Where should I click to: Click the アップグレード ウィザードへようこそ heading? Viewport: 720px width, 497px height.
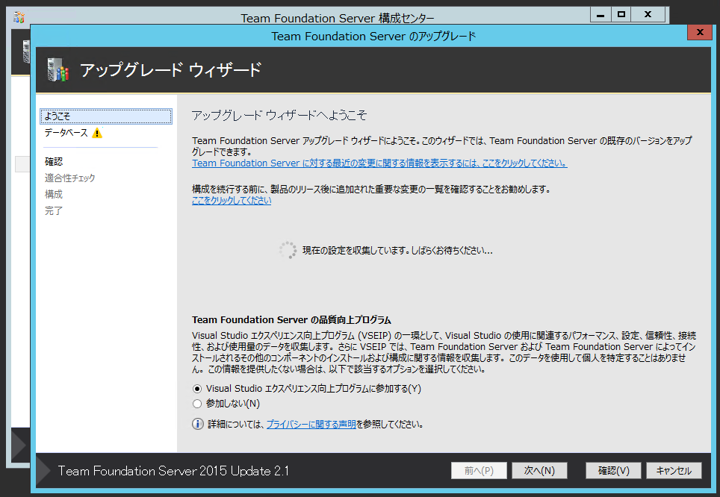point(279,115)
